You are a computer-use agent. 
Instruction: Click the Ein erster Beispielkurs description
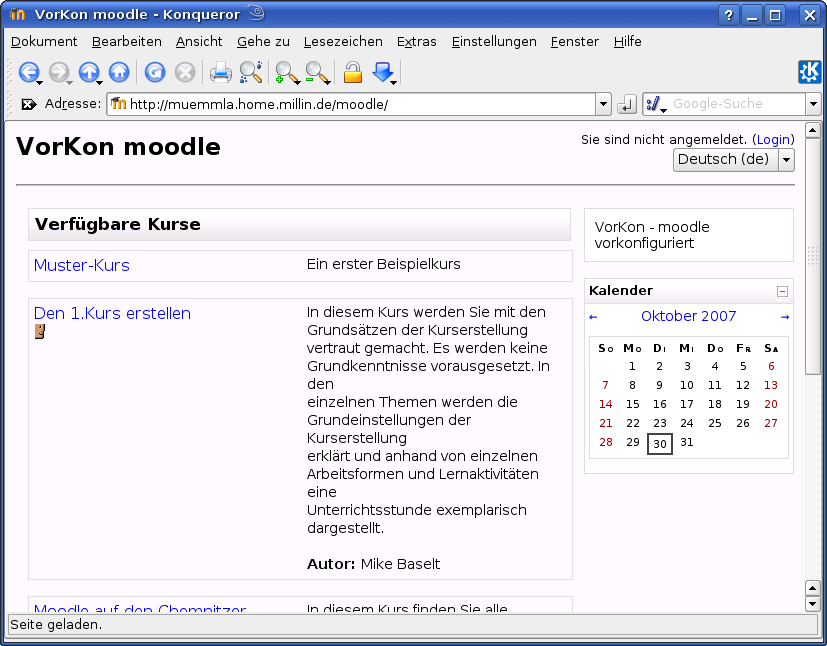click(383, 264)
